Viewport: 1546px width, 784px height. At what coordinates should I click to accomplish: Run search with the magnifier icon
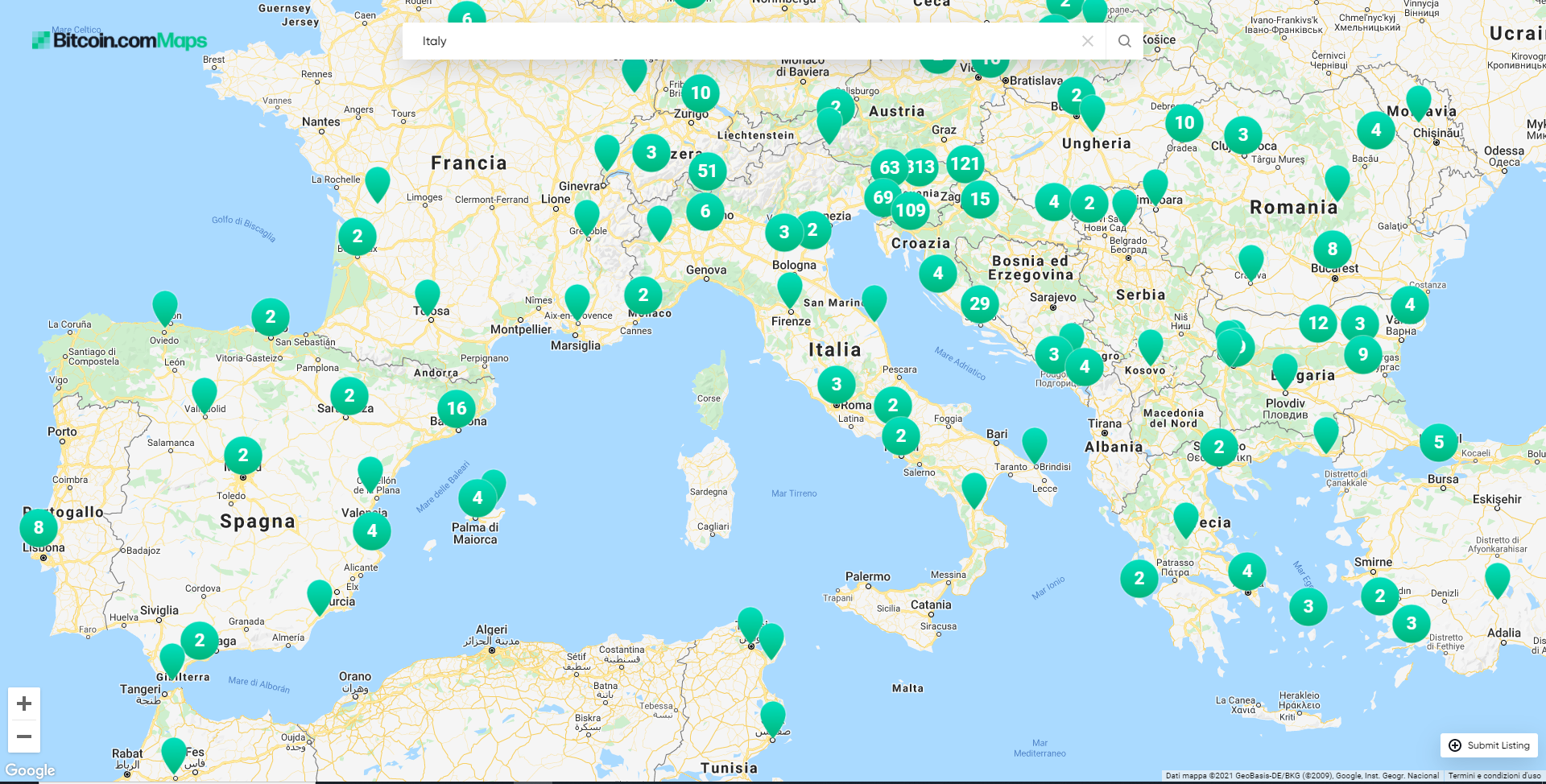pyautogui.click(x=1125, y=41)
